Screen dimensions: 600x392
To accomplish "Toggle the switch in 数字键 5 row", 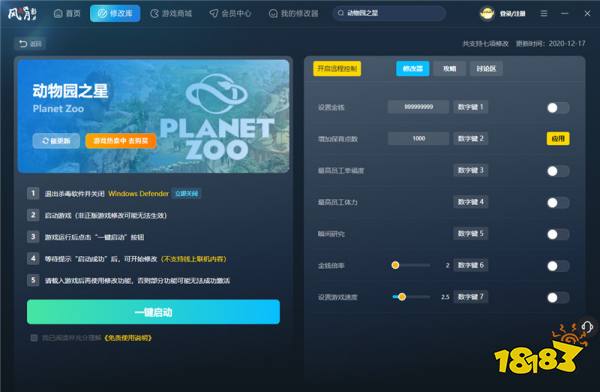I will [x=558, y=234].
